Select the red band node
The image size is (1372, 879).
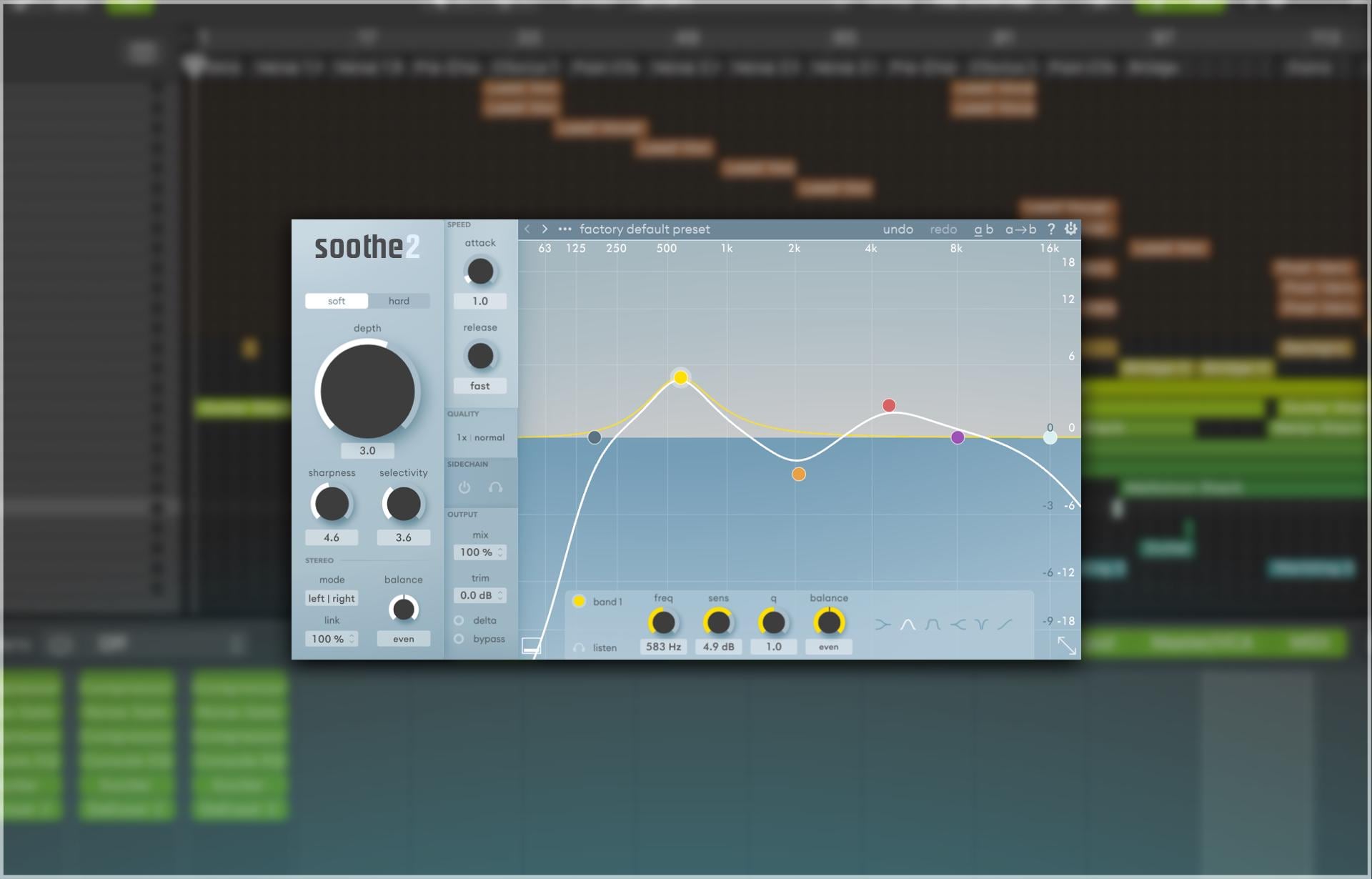pyautogui.click(x=889, y=406)
